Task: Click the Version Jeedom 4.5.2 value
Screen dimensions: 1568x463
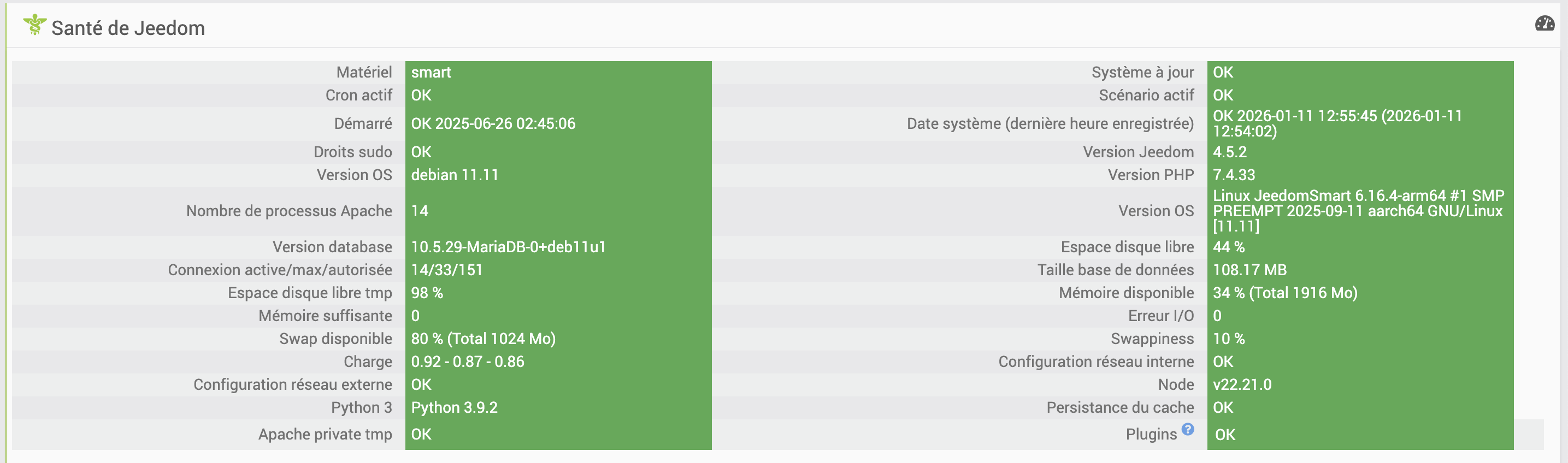Action: click(x=1230, y=152)
